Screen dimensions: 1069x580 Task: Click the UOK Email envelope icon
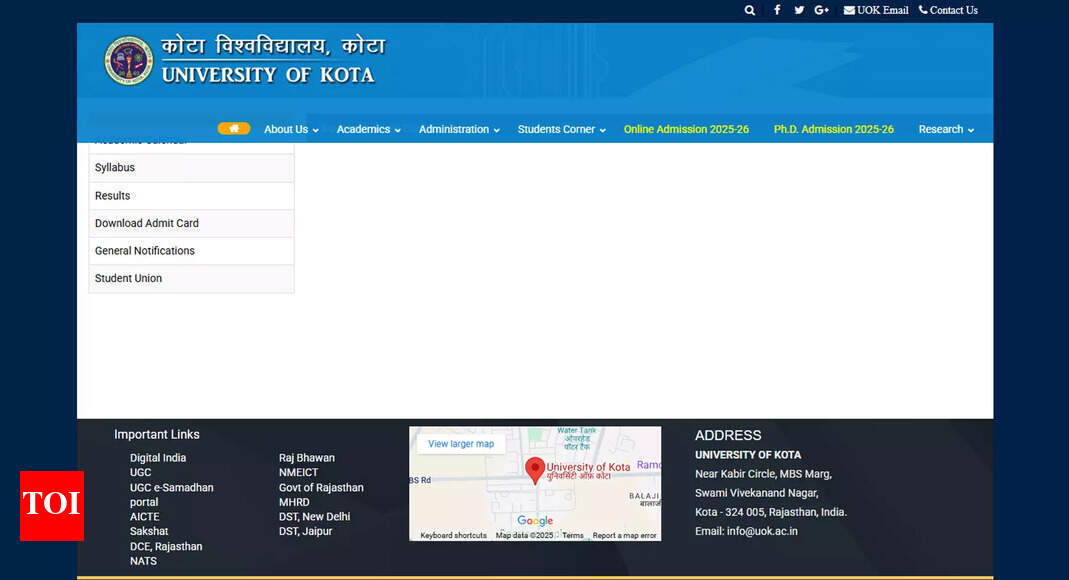pos(849,10)
